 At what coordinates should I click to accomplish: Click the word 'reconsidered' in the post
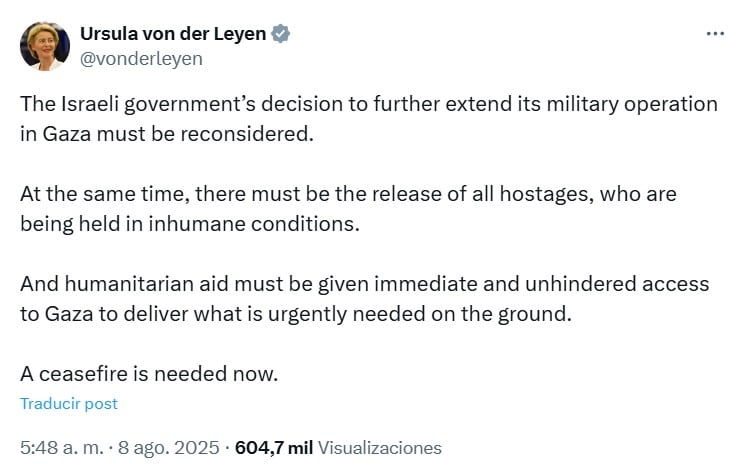[247, 134]
